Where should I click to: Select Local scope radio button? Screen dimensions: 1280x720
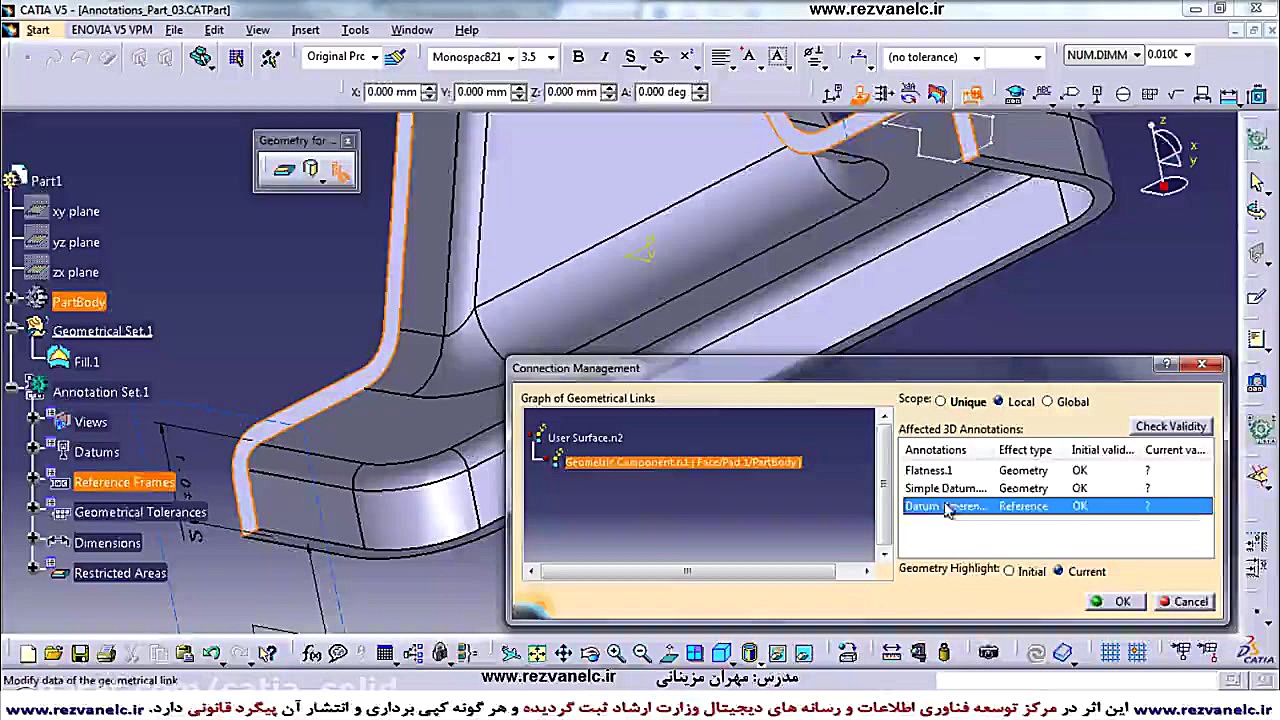997,401
